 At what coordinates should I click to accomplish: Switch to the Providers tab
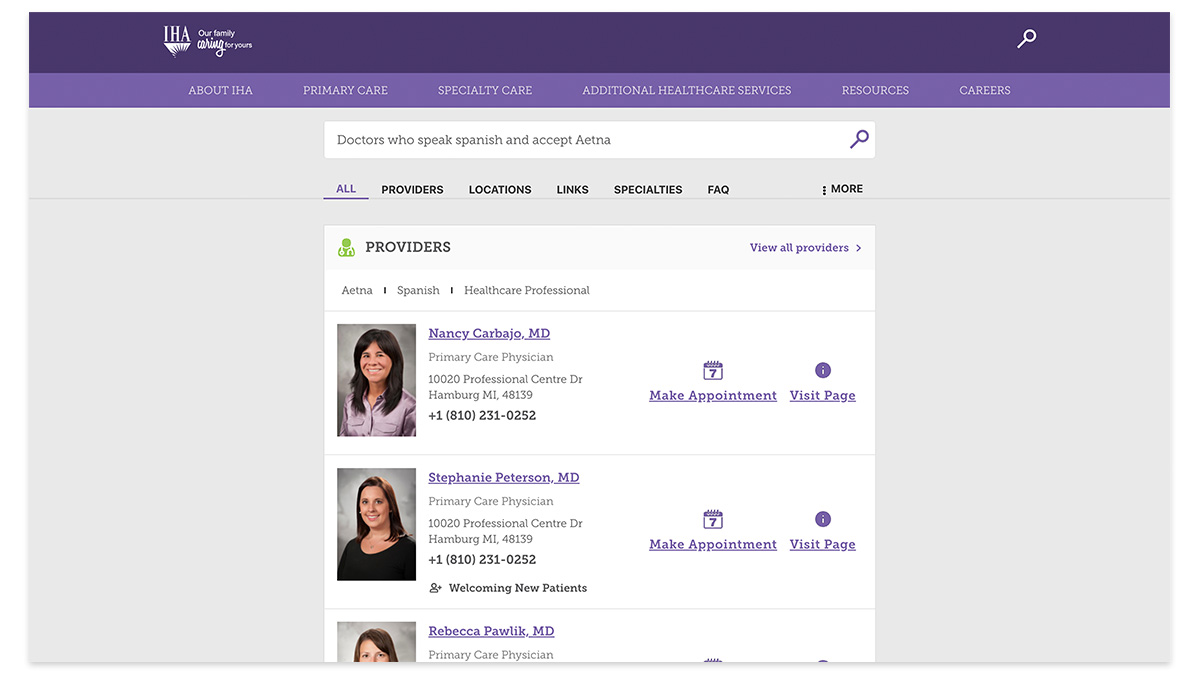(x=412, y=190)
